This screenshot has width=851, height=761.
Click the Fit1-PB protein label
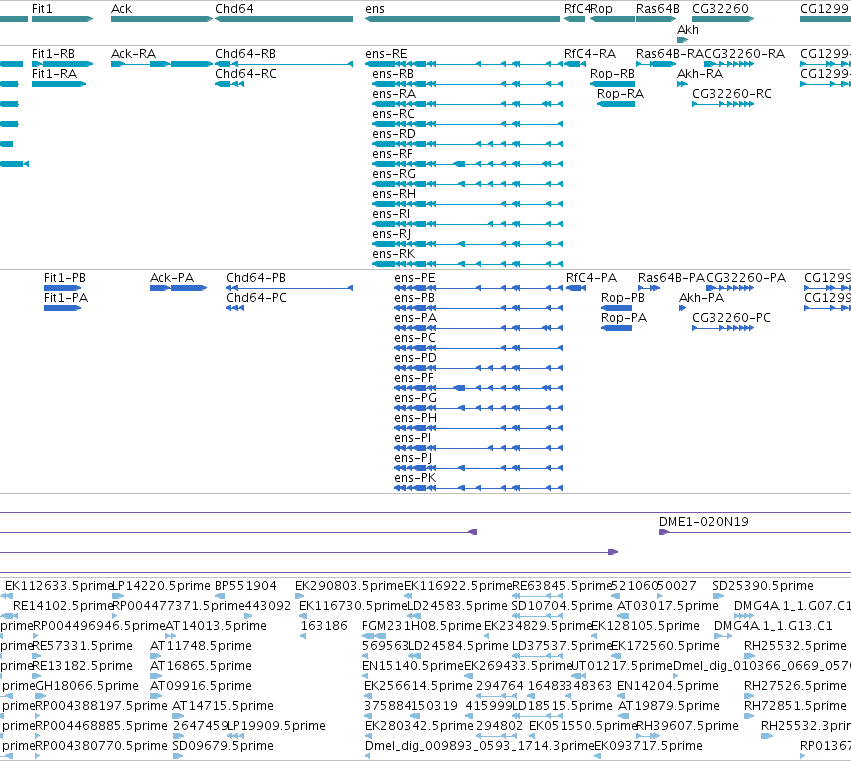(x=65, y=278)
